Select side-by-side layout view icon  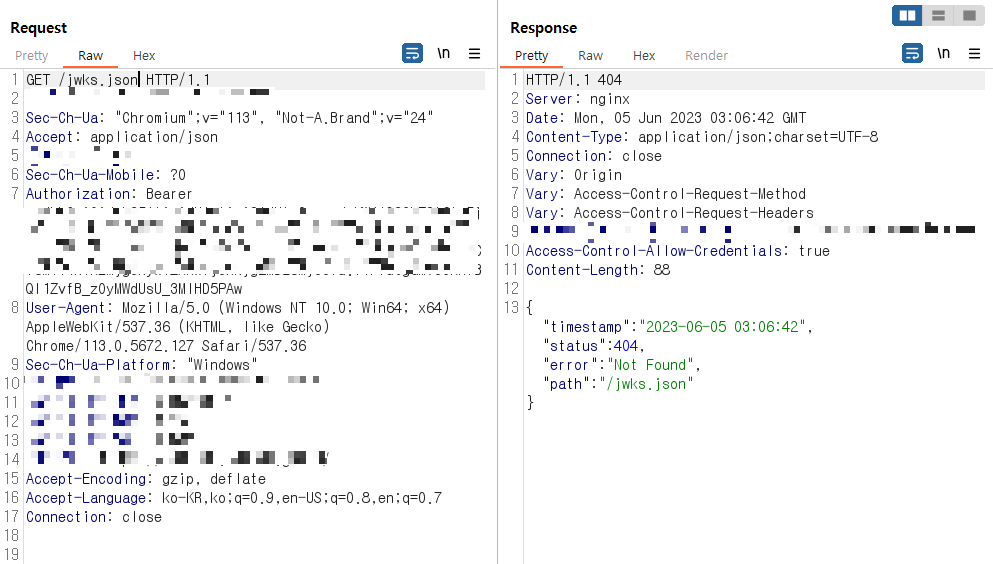[x=908, y=15]
